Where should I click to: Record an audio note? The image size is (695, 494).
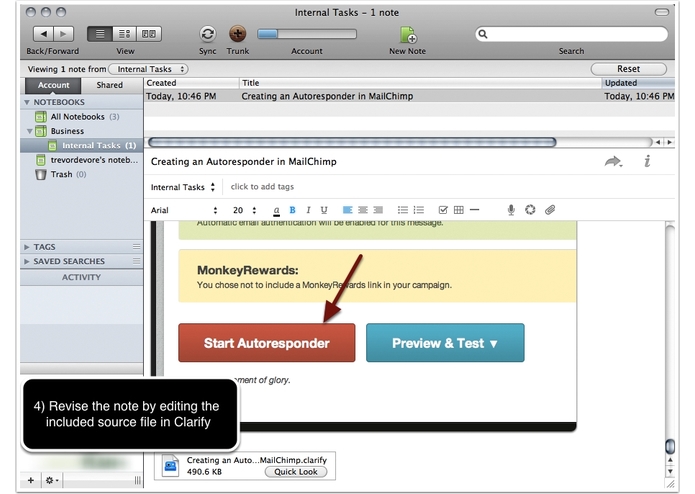(x=511, y=210)
